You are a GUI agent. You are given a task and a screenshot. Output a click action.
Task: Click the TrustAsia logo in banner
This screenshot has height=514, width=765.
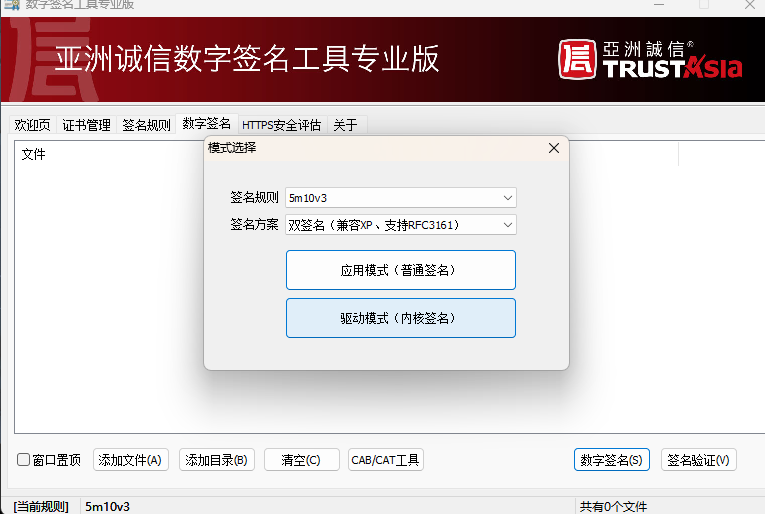pyautogui.click(x=650, y=59)
